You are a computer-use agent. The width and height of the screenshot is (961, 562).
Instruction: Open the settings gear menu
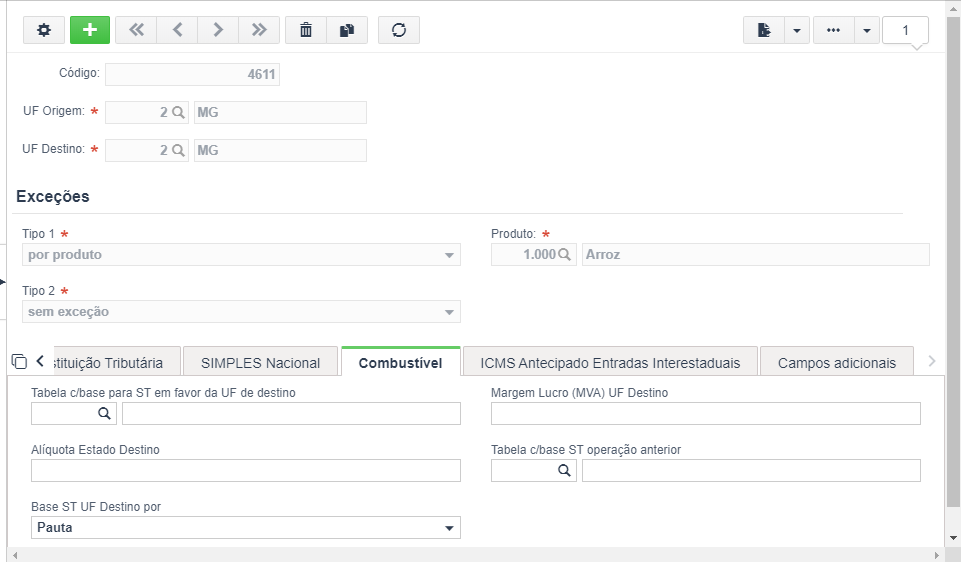(44, 30)
